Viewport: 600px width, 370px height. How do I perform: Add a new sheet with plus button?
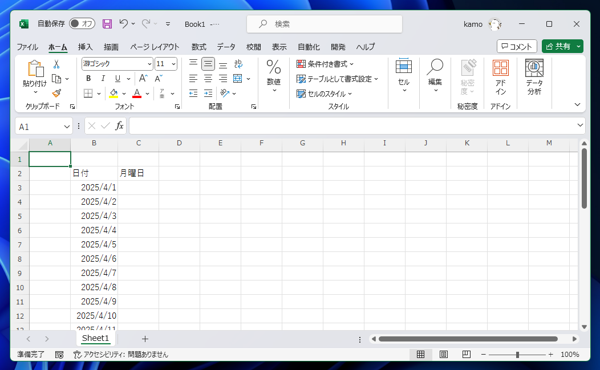pyautogui.click(x=145, y=339)
